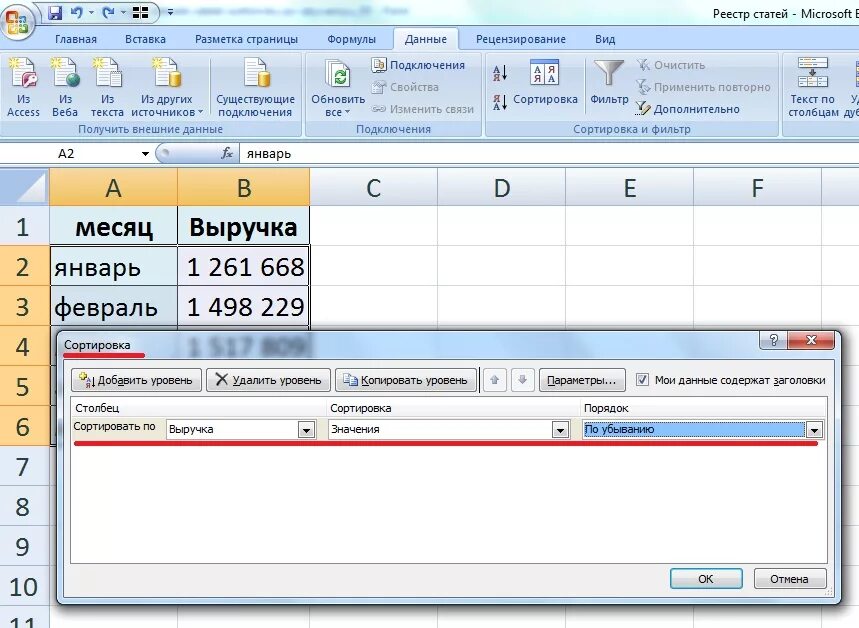This screenshot has height=628, width=859.
Task: Click cell with месяц header
Action: pyautogui.click(x=113, y=226)
